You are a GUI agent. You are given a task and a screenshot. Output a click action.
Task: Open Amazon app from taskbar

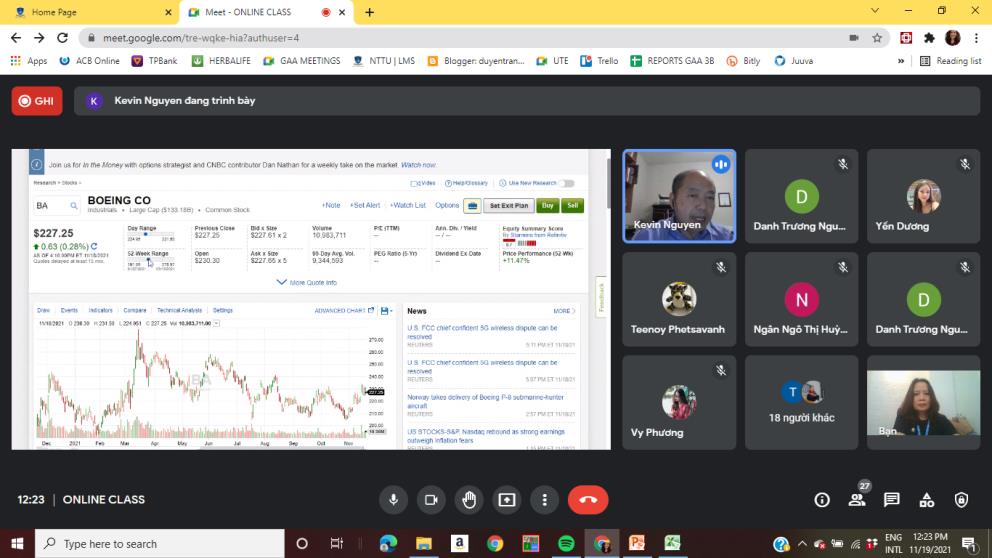459,543
